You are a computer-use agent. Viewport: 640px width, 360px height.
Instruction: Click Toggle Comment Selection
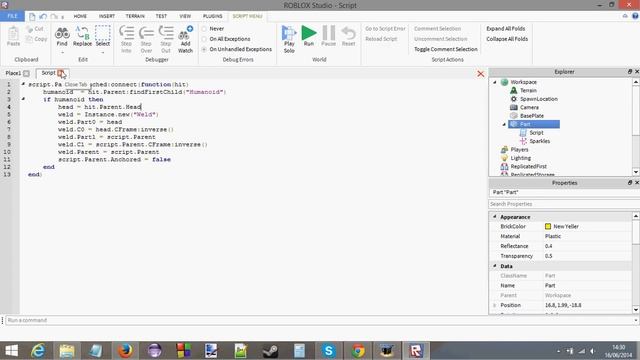click(446, 49)
